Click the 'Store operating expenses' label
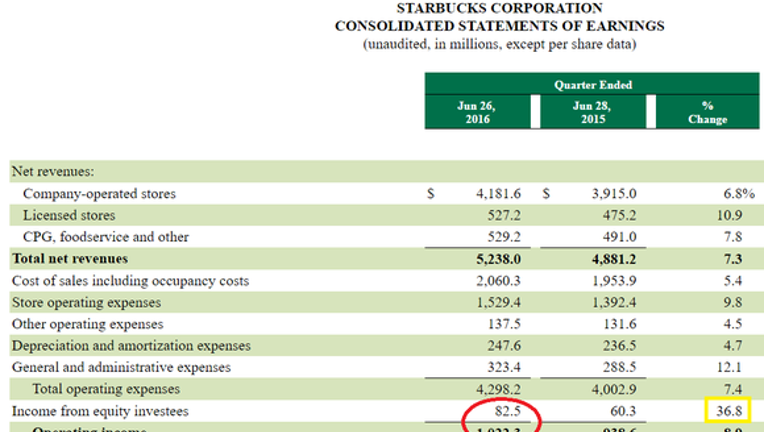The width and height of the screenshot is (764, 432). [86, 302]
